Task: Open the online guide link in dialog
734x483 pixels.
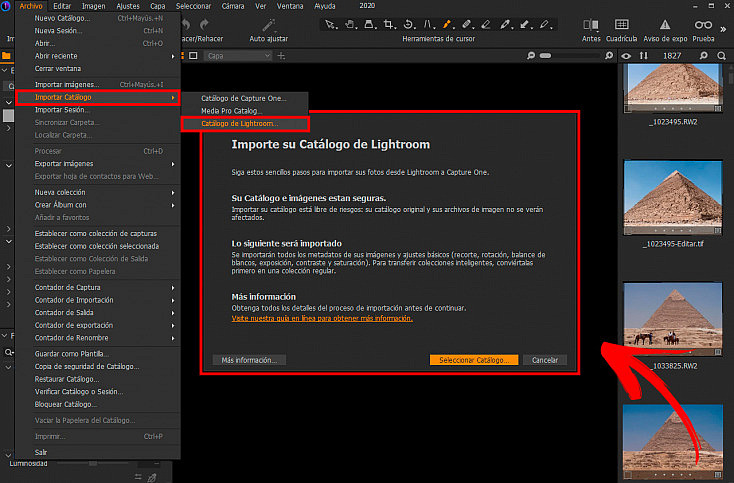Action: [x=322, y=318]
